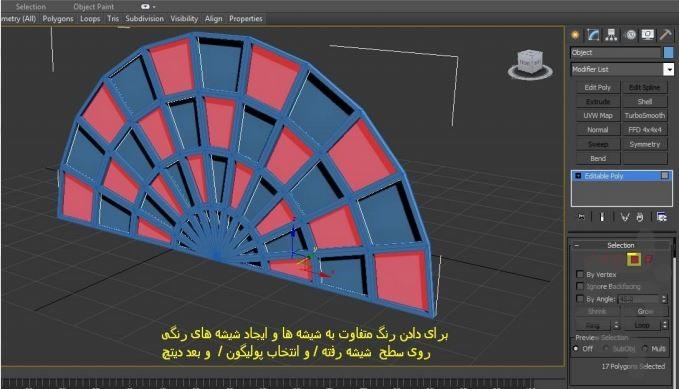
Task: Click the Shell modifier button
Action: click(x=644, y=101)
